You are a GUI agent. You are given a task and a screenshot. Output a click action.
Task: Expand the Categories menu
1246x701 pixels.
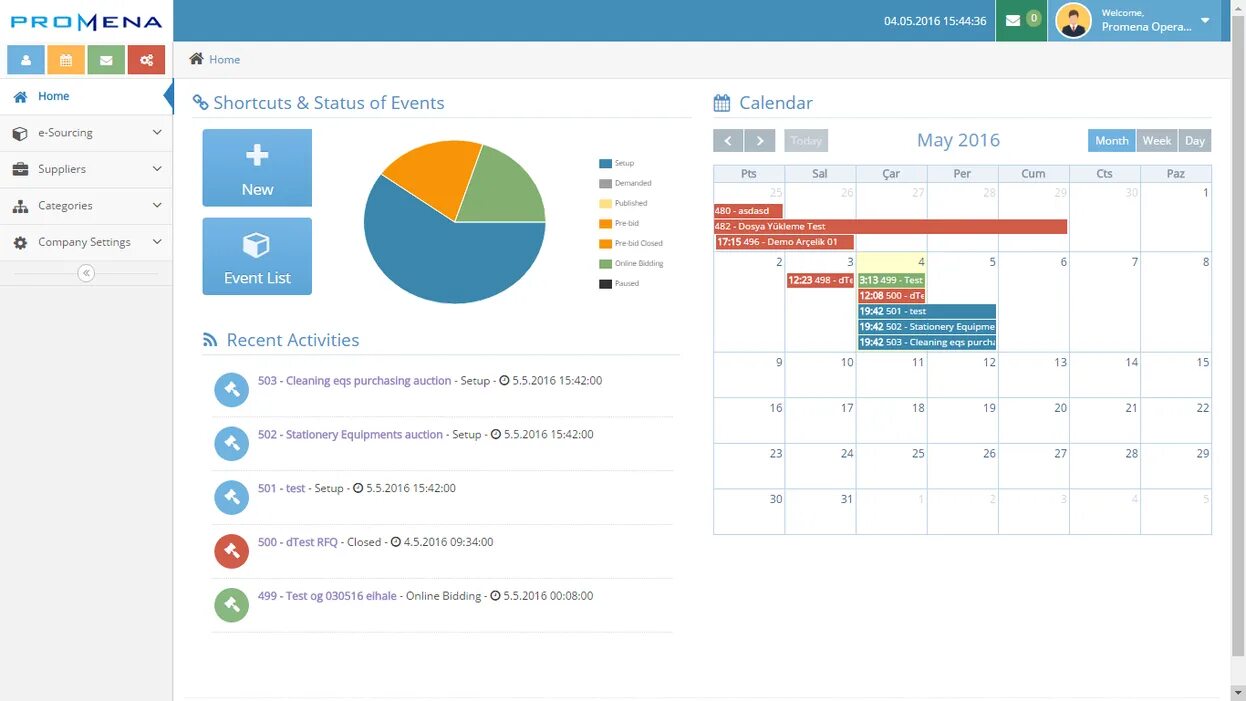pos(157,205)
